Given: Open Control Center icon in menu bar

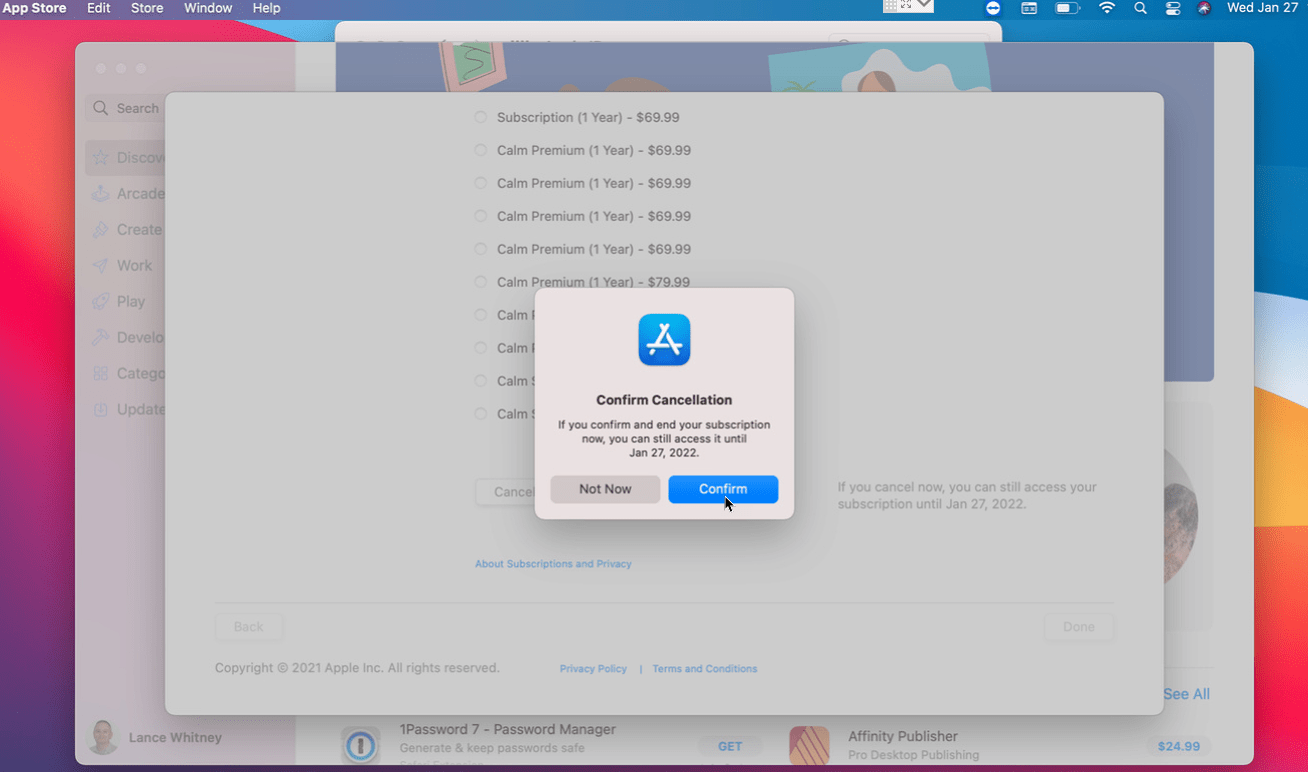Looking at the screenshot, I should pos(1173,8).
